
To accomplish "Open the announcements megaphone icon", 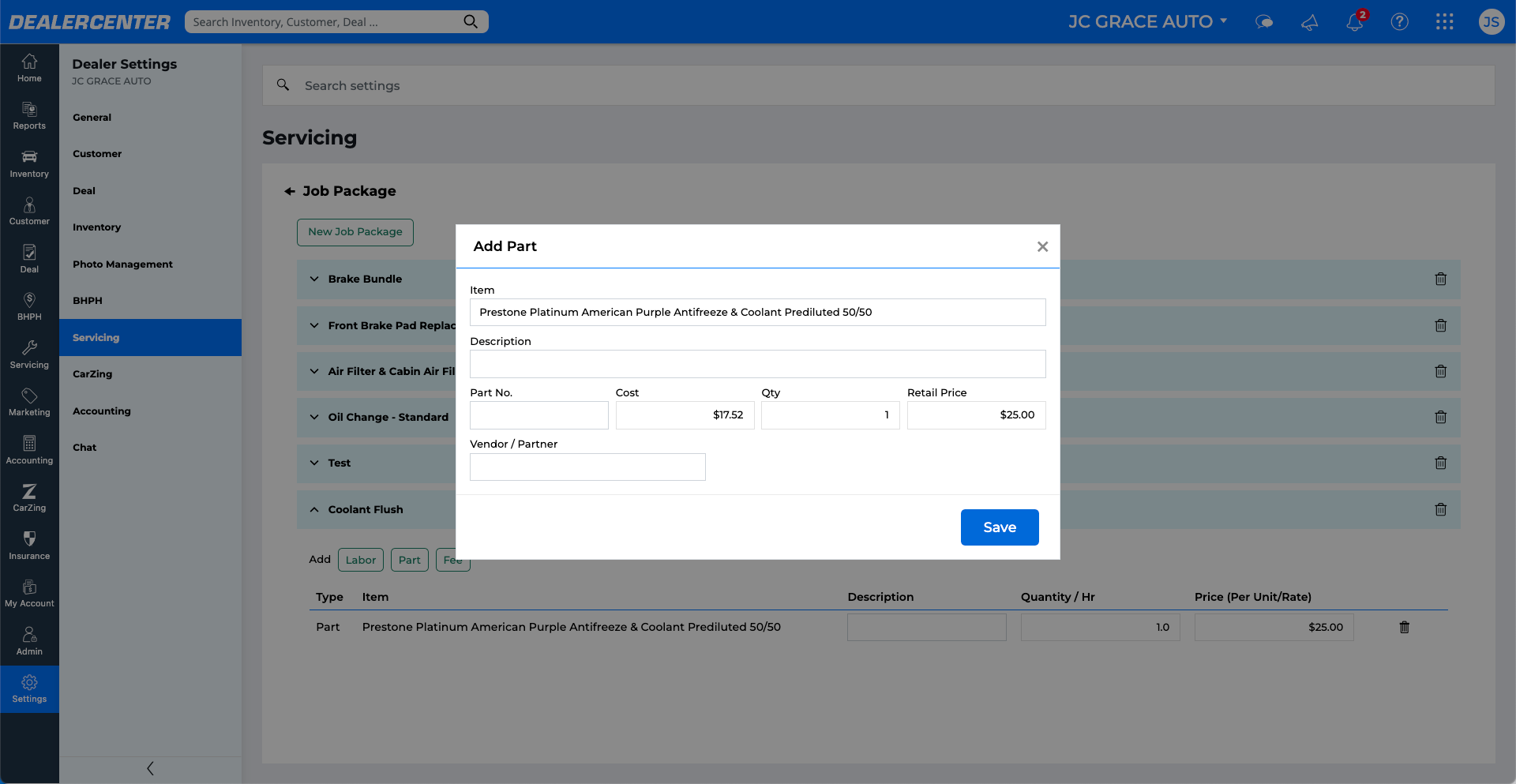I will pos(1309,22).
